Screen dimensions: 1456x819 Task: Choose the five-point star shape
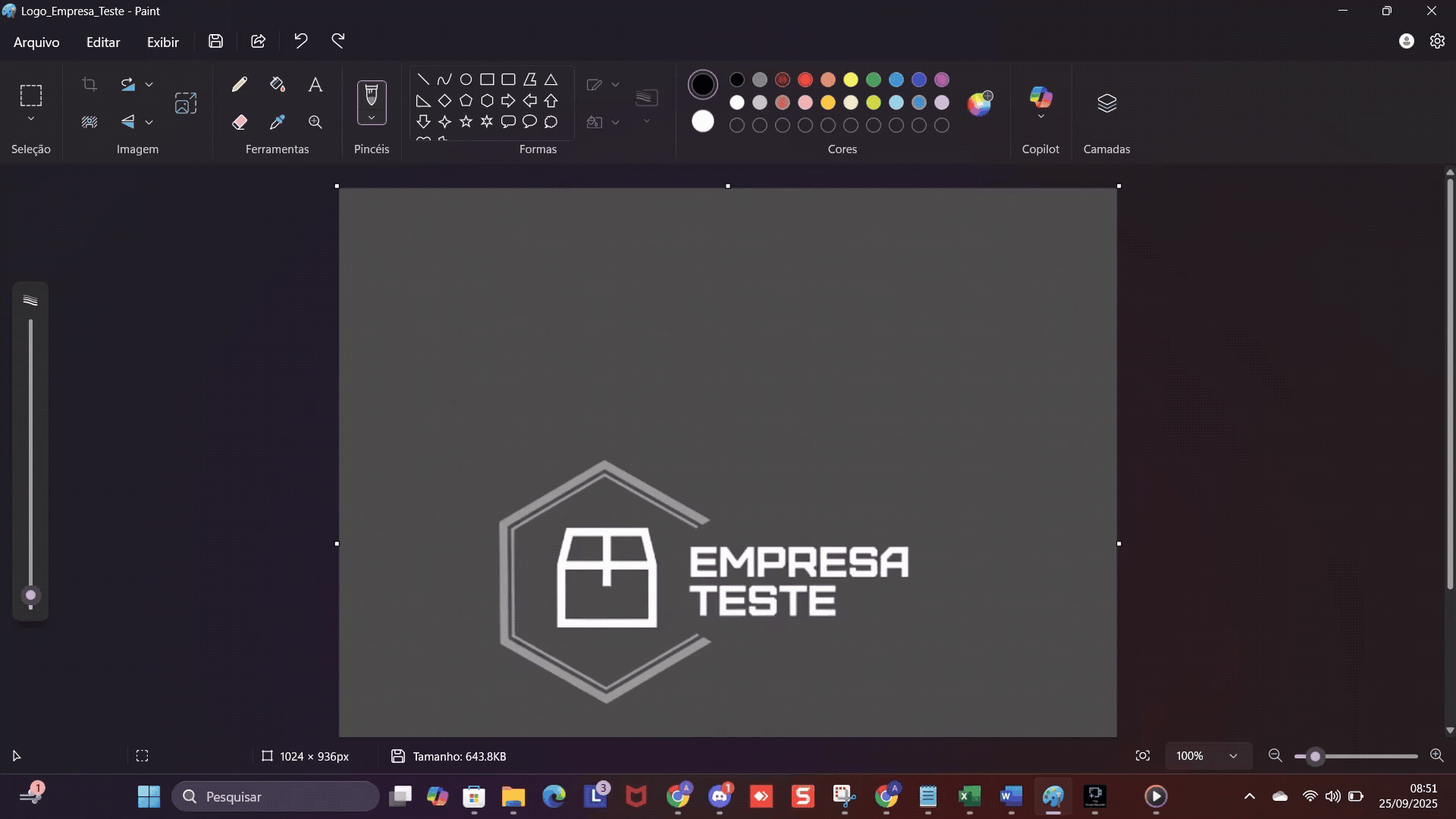tap(466, 121)
